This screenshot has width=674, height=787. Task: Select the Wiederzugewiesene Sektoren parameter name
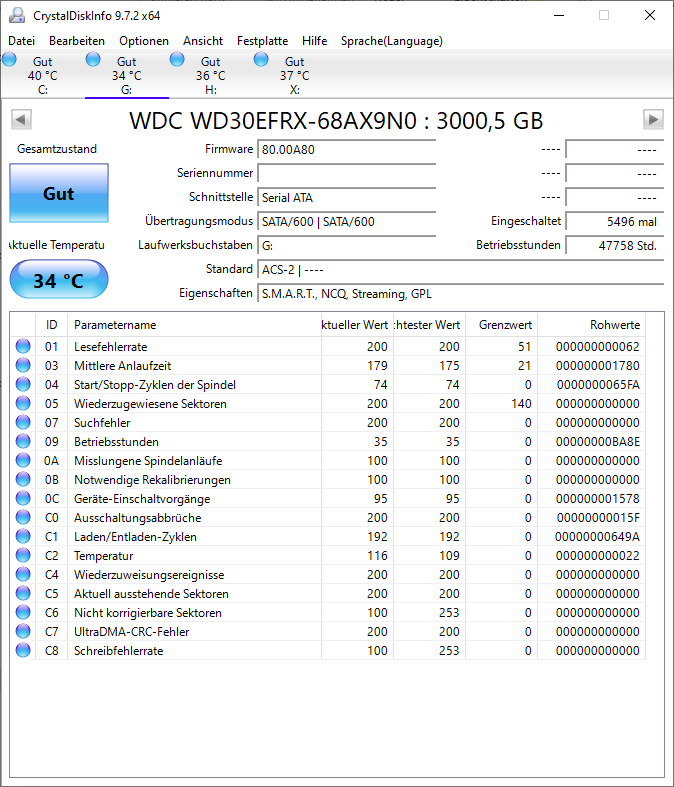click(x=150, y=404)
